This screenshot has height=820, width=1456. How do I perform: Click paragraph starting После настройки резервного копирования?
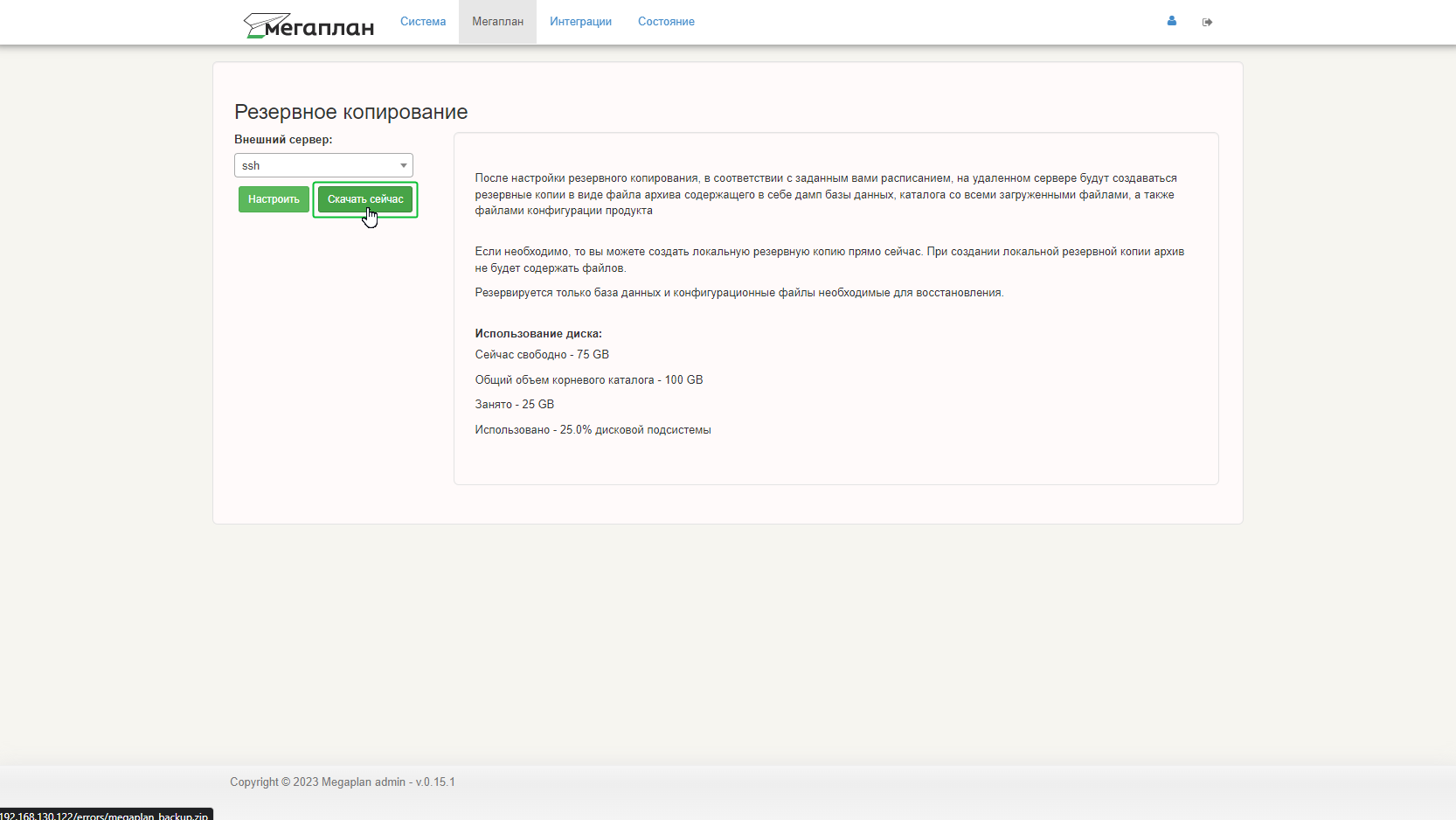[826, 194]
